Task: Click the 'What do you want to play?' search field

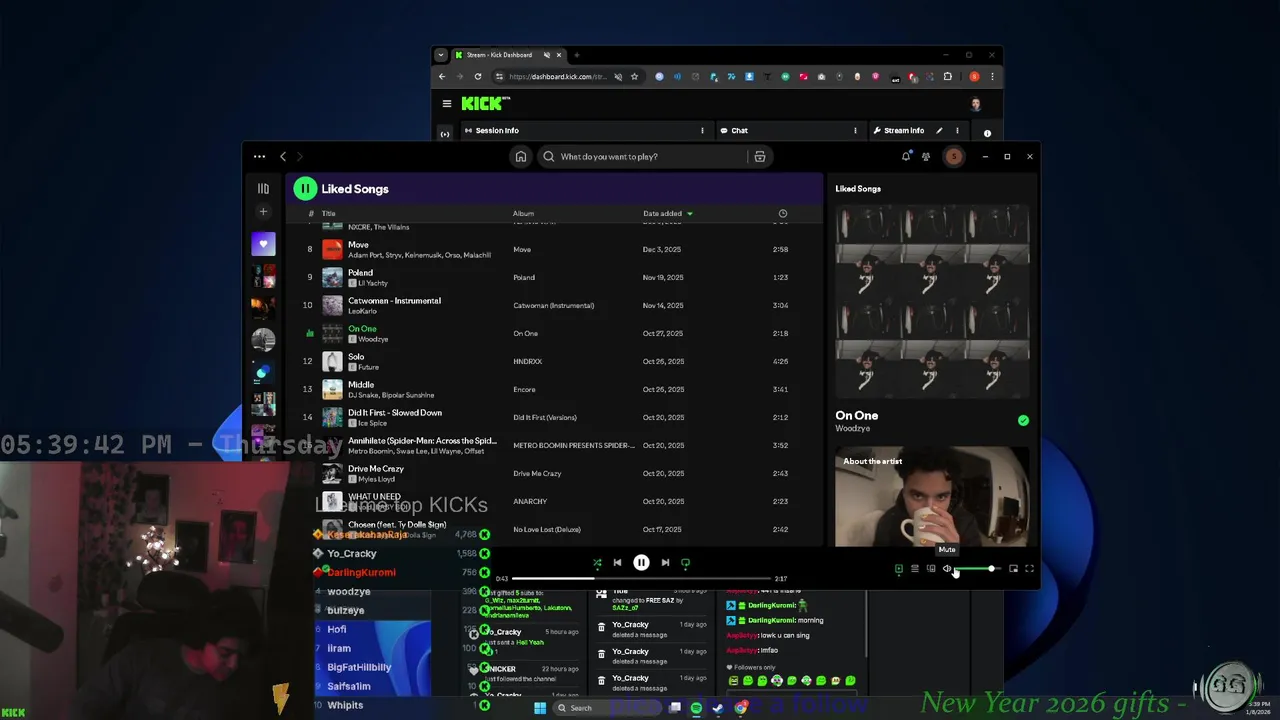Action: point(640,157)
